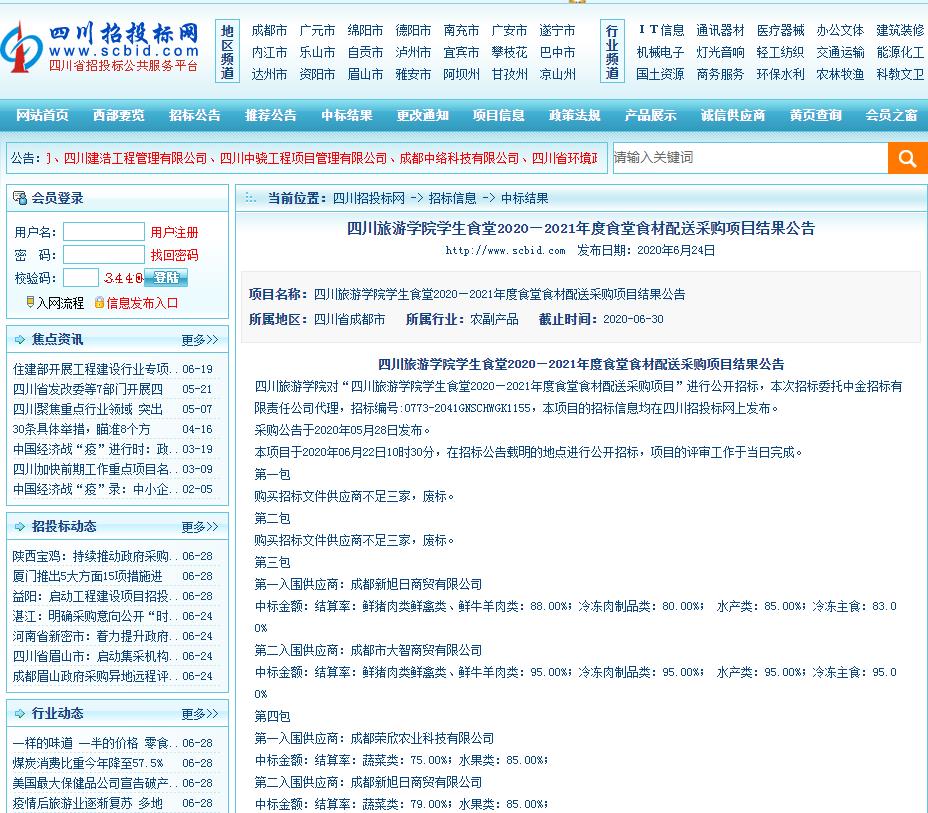Focus the 校验码 input field
928x813 pixels.
pyautogui.click(x=81, y=278)
